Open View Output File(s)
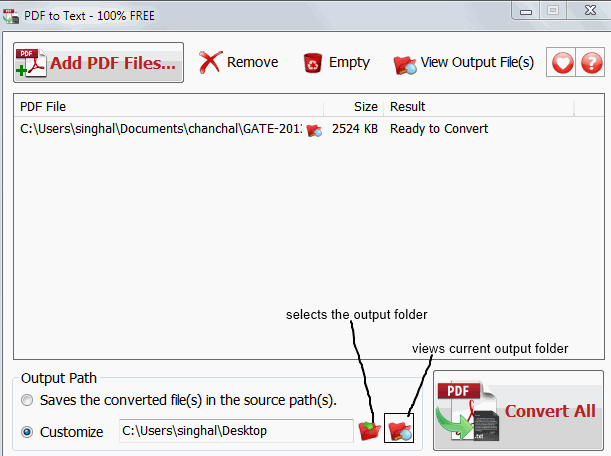Viewport: 611px width, 456px height. point(463,63)
